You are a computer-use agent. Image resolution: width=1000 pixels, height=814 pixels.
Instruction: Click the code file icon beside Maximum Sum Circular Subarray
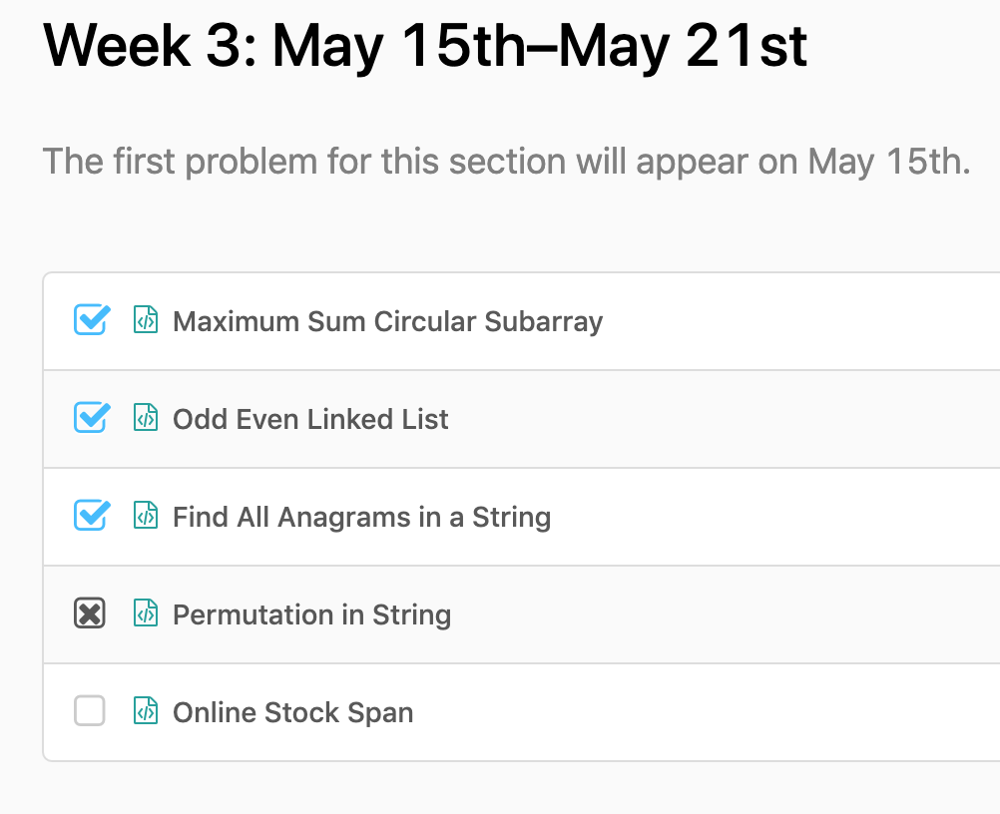click(145, 320)
